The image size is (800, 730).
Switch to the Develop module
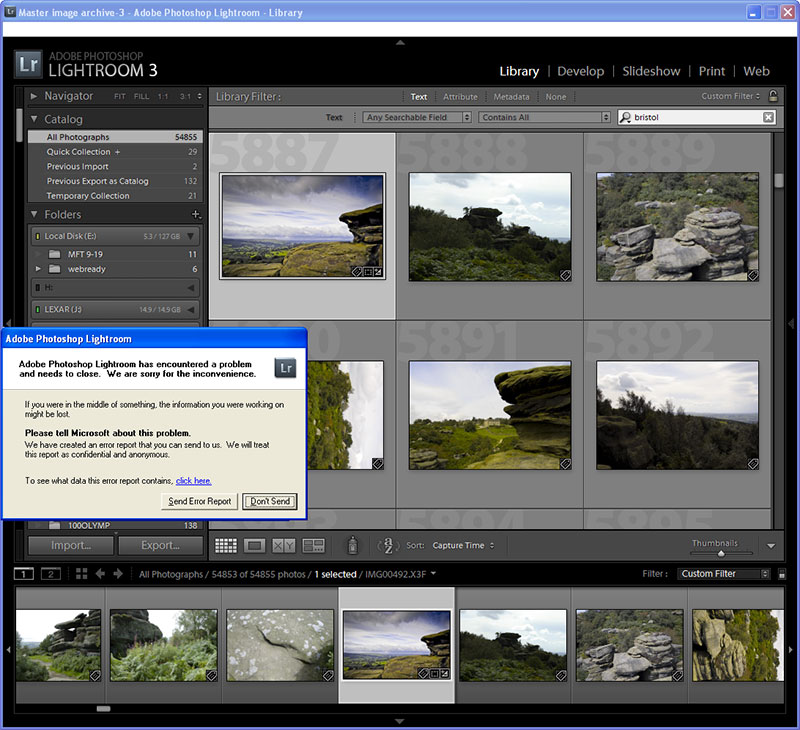tap(580, 71)
